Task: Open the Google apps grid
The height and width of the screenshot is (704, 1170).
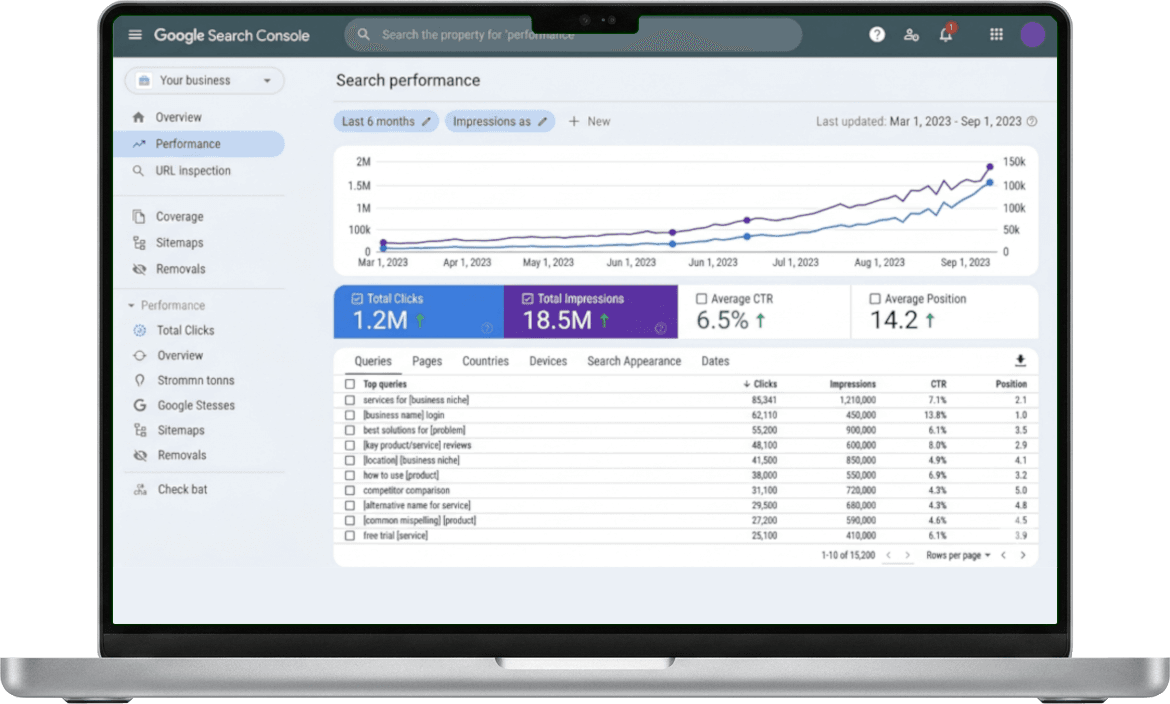Action: (x=996, y=34)
